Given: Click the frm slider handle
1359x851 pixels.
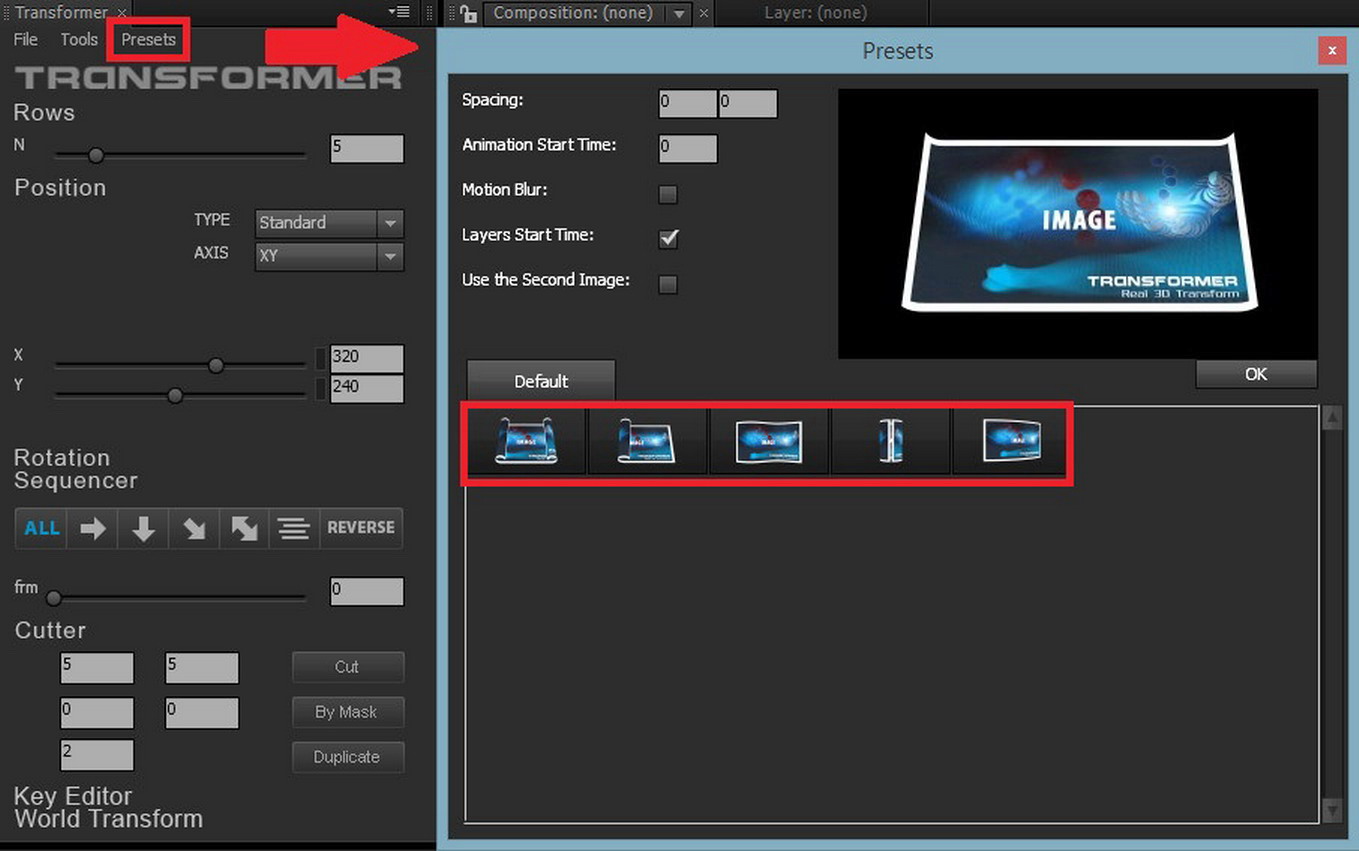Looking at the screenshot, I should 54,598.
